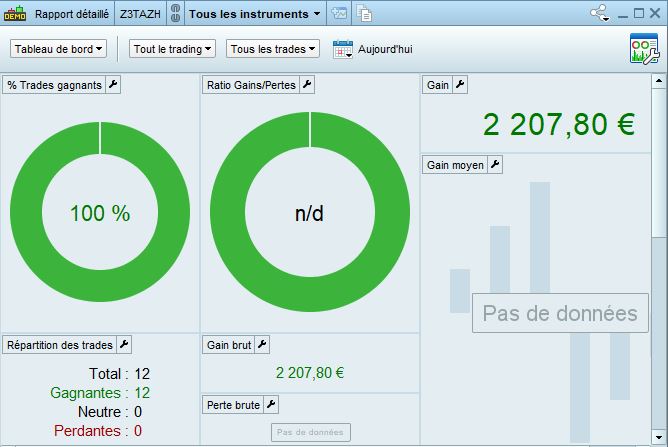Screen dimensions: 668x447
Task: Close the report window
Action: [x=655, y=13]
